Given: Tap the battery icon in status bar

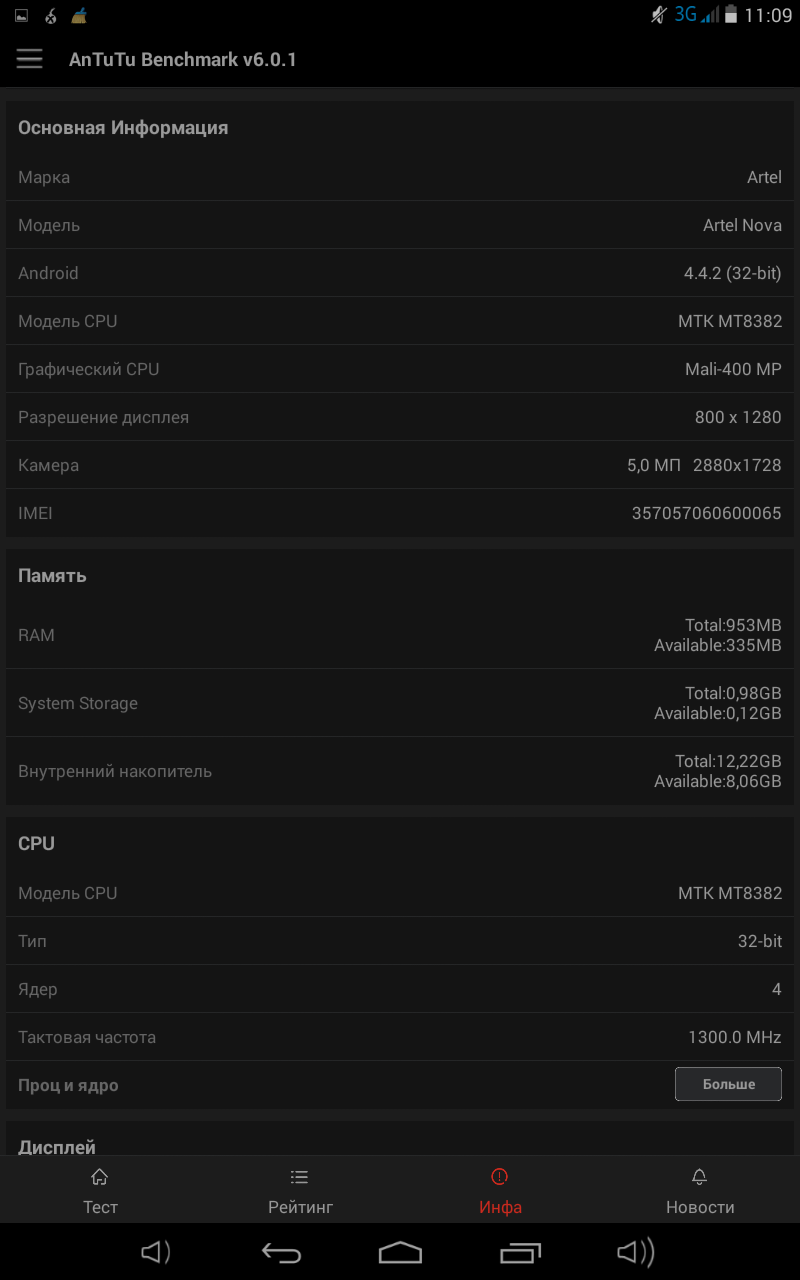Looking at the screenshot, I should coord(731,15).
